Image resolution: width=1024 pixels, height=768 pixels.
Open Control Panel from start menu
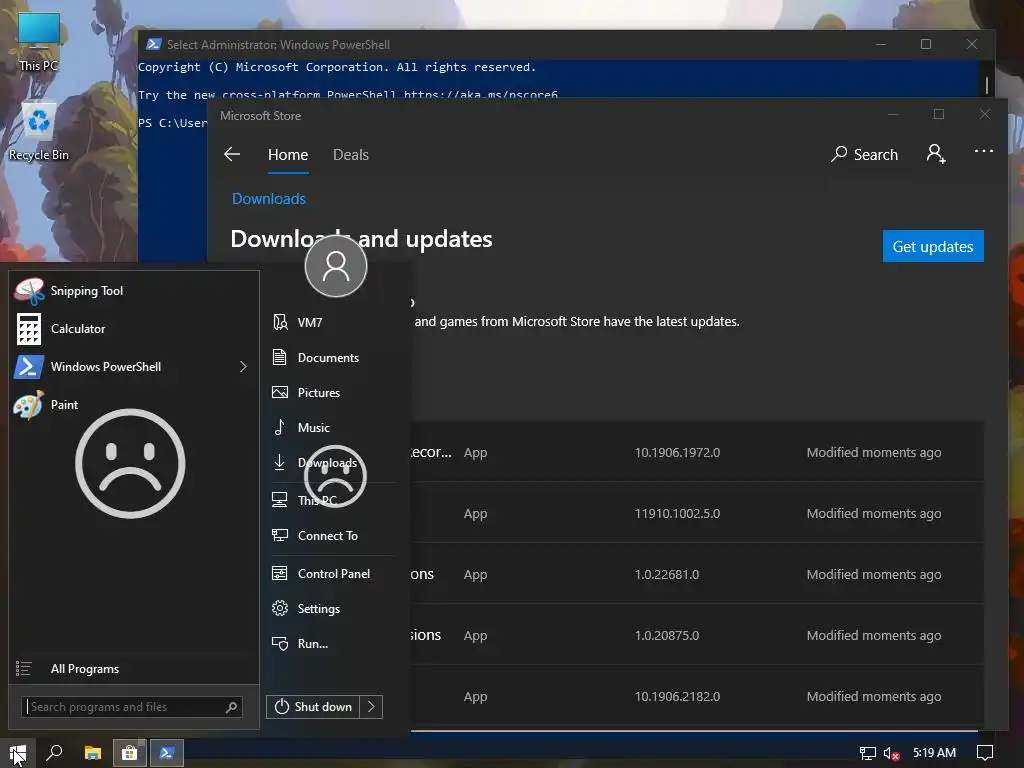coord(334,573)
